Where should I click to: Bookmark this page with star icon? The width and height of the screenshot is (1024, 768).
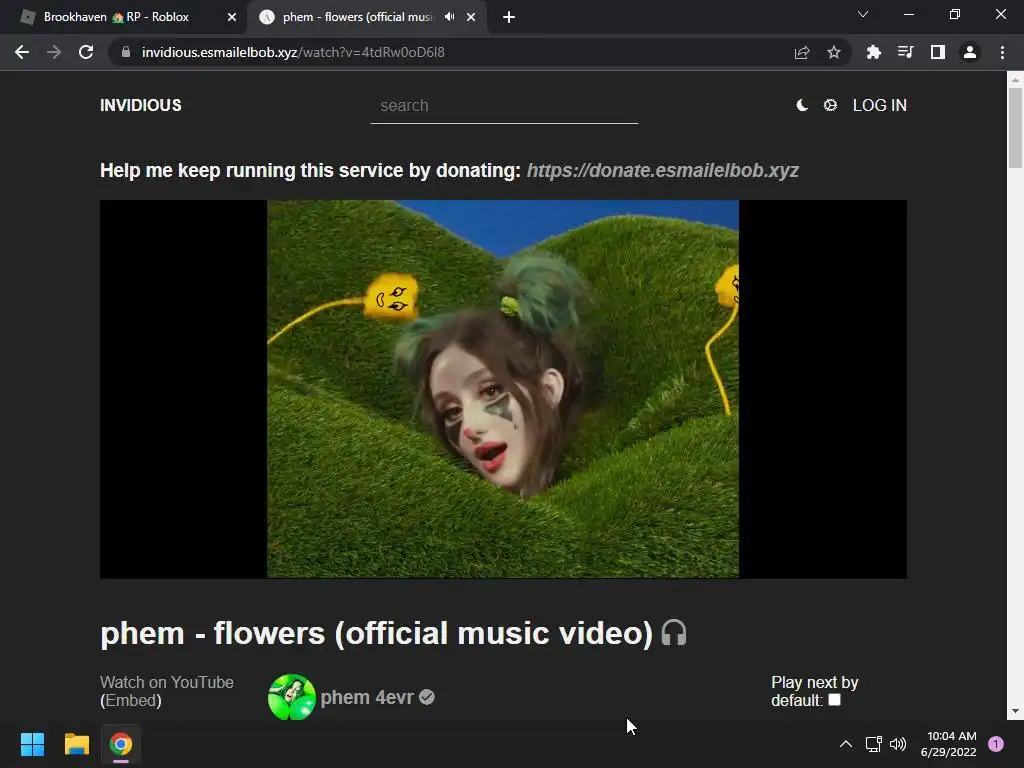click(834, 53)
